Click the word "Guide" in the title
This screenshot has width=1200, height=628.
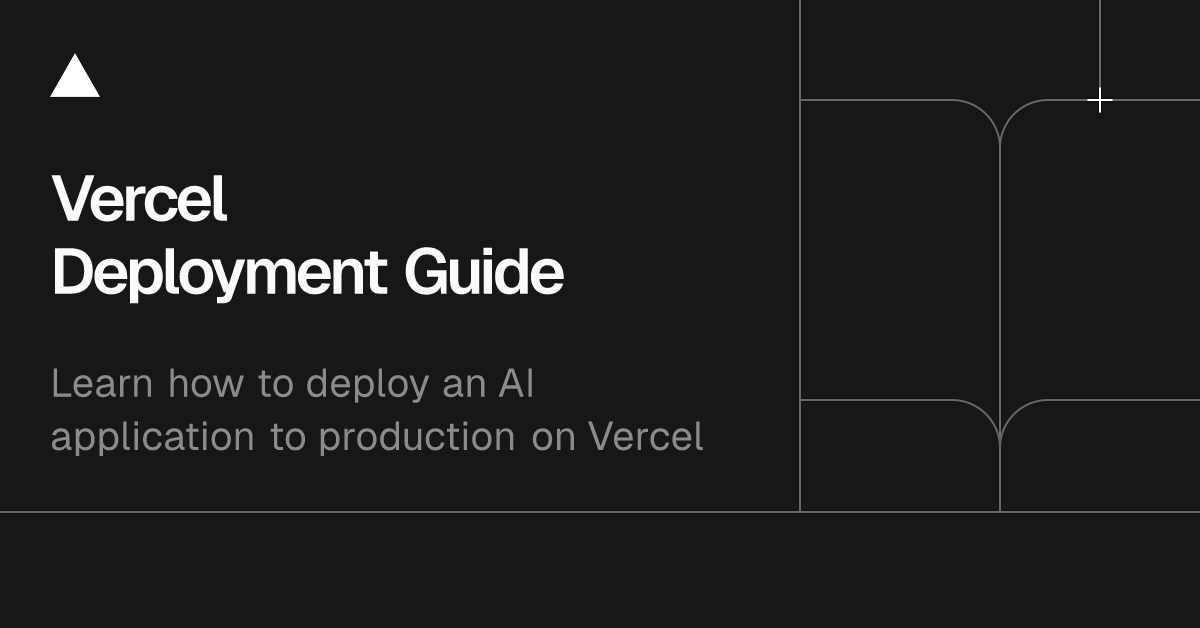tap(484, 272)
